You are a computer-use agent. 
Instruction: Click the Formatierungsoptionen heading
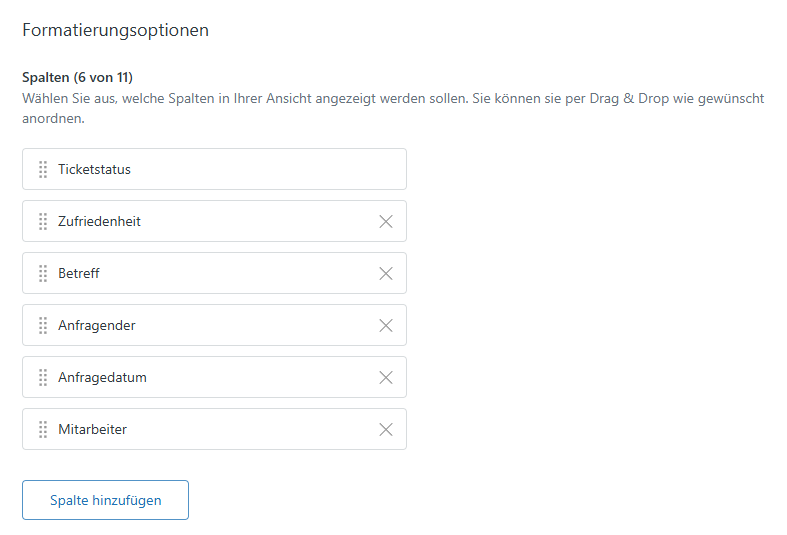click(x=115, y=30)
